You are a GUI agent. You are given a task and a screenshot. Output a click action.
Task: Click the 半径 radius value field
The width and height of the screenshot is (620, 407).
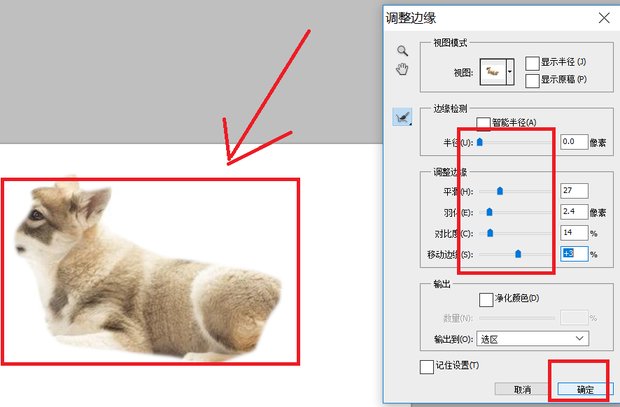574,143
